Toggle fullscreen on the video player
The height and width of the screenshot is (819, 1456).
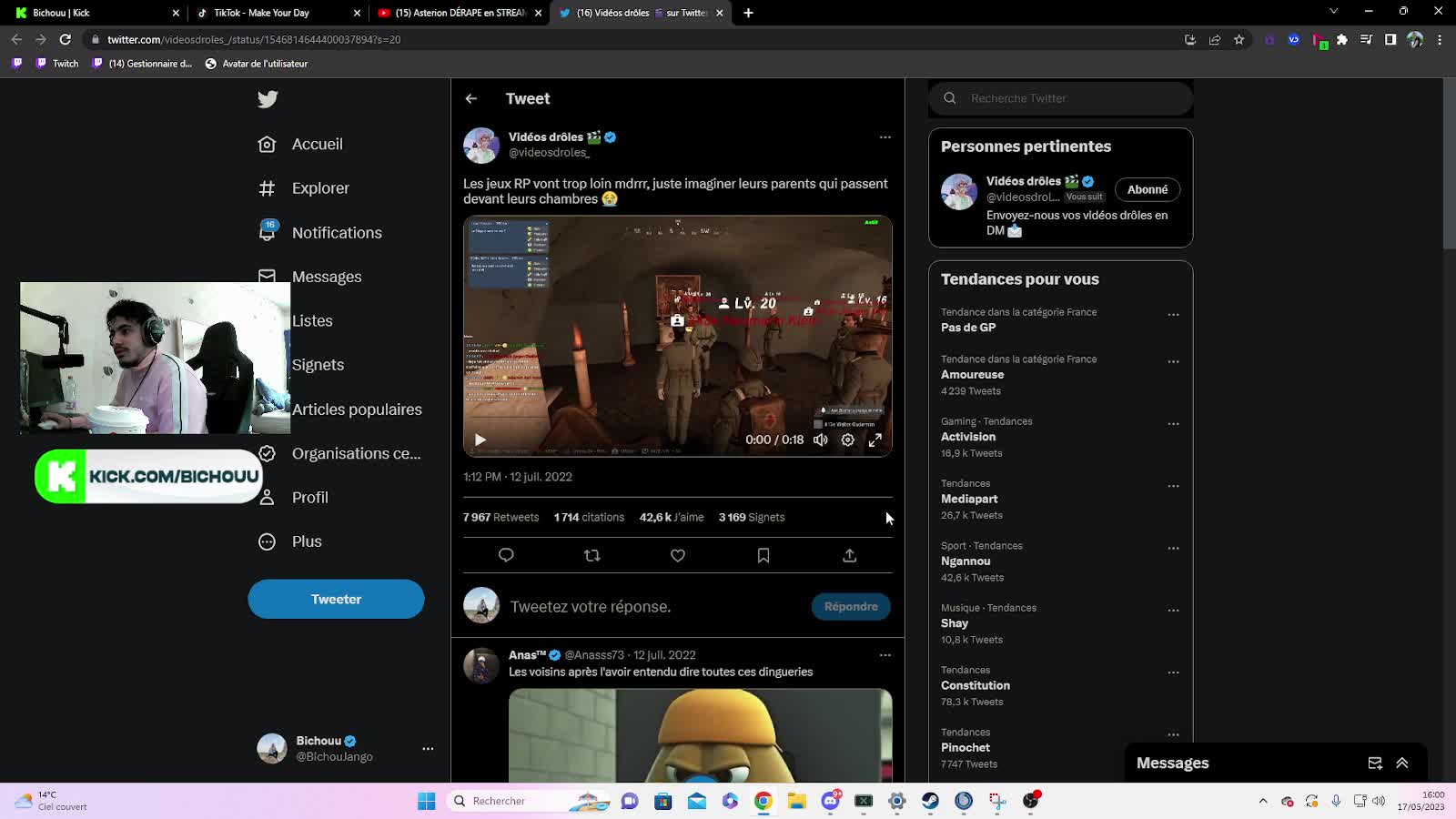[x=875, y=440]
